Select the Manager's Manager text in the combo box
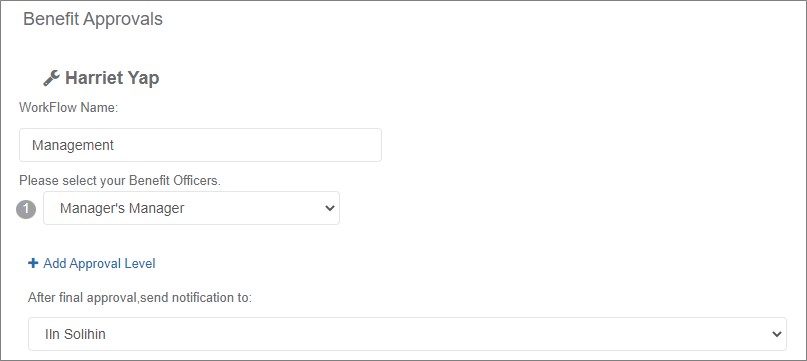807x361 pixels. tap(122, 208)
